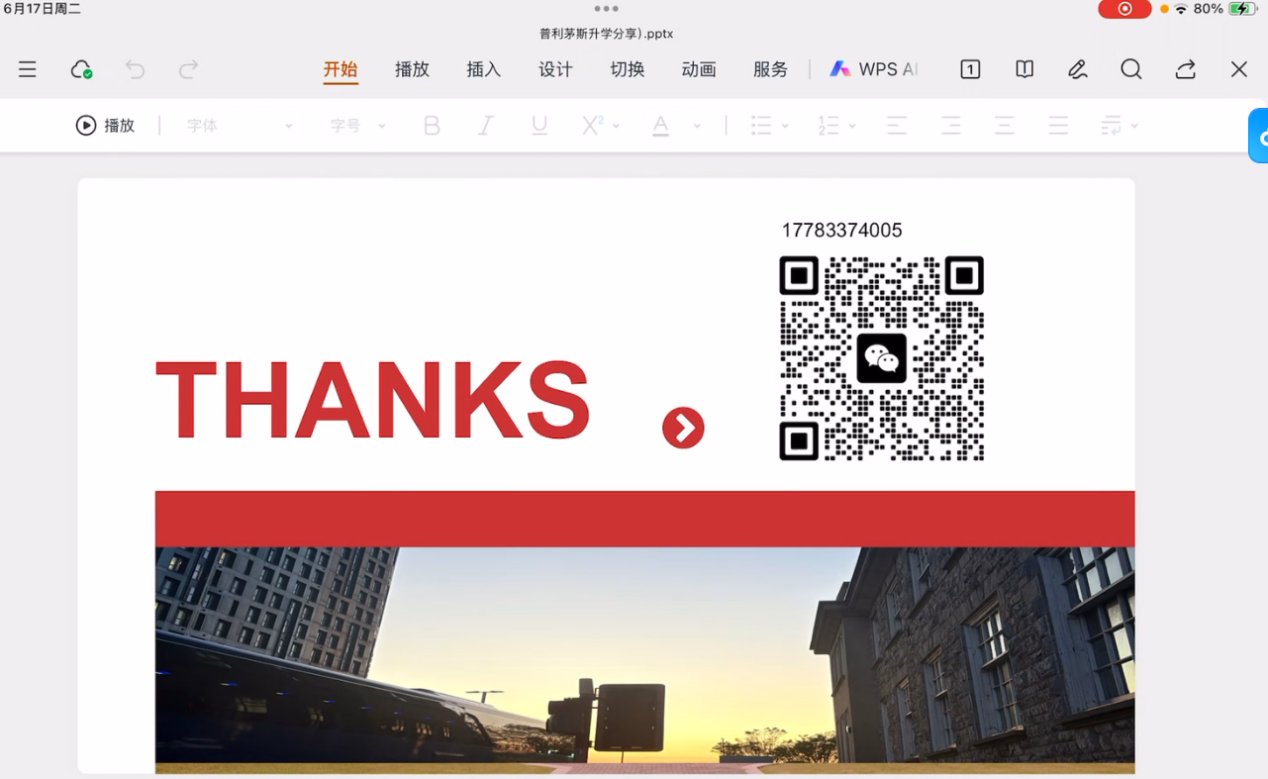Apply a bulleted list
This screenshot has height=779, width=1268.
[762, 126]
